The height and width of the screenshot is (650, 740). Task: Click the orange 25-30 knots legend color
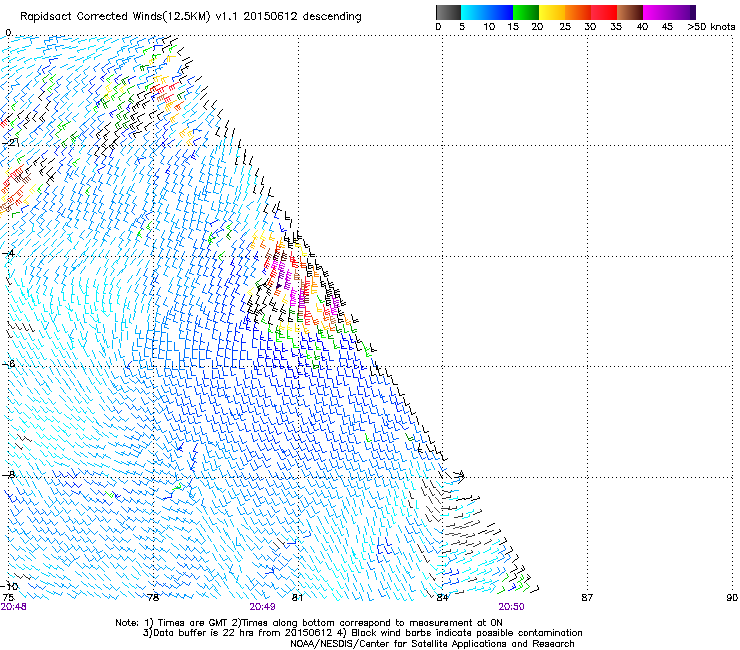pos(578,12)
